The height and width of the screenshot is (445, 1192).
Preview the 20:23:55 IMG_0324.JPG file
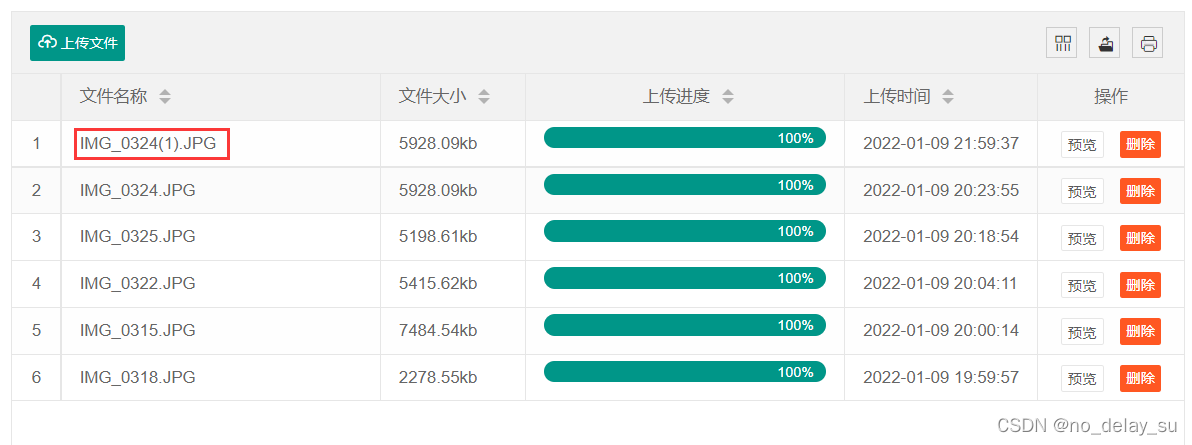1083,191
